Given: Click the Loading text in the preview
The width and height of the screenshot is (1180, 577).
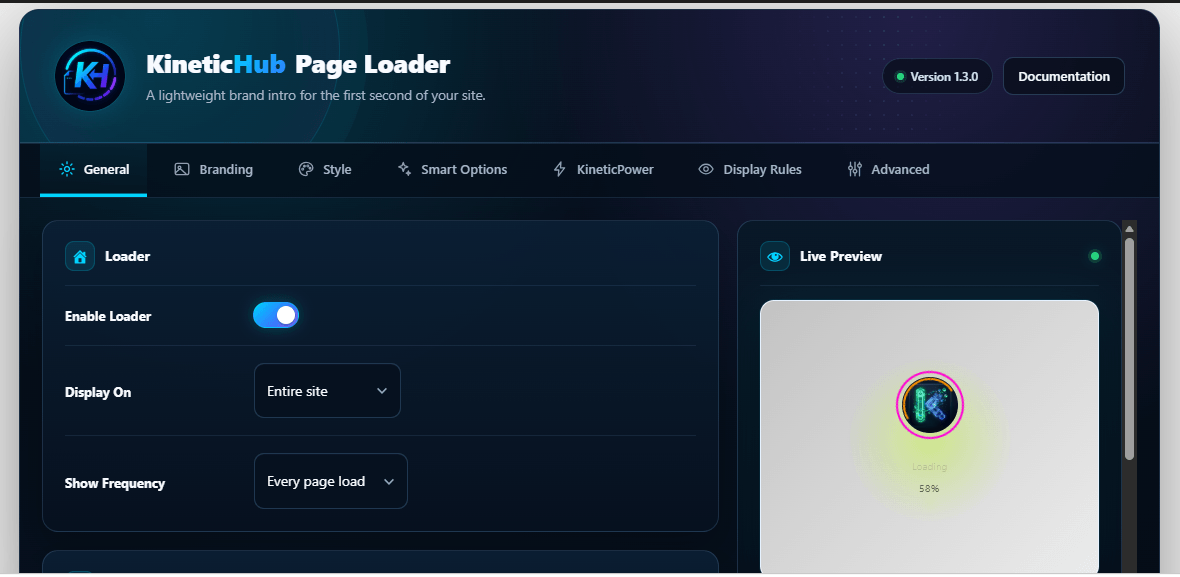Looking at the screenshot, I should (929, 467).
